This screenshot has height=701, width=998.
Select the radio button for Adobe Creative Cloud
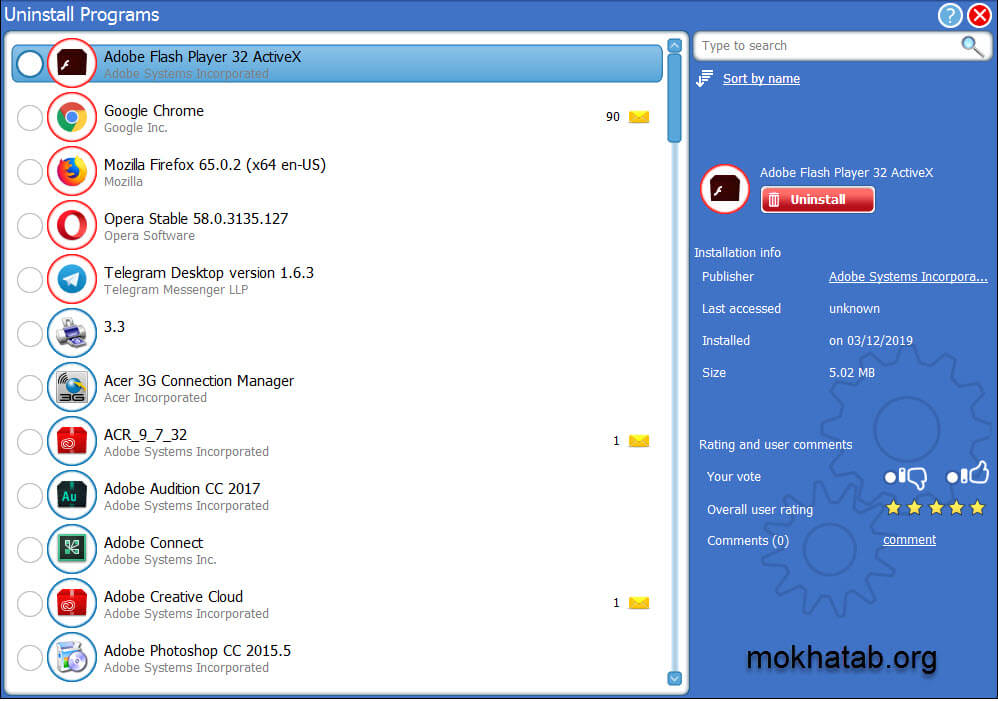(x=29, y=603)
